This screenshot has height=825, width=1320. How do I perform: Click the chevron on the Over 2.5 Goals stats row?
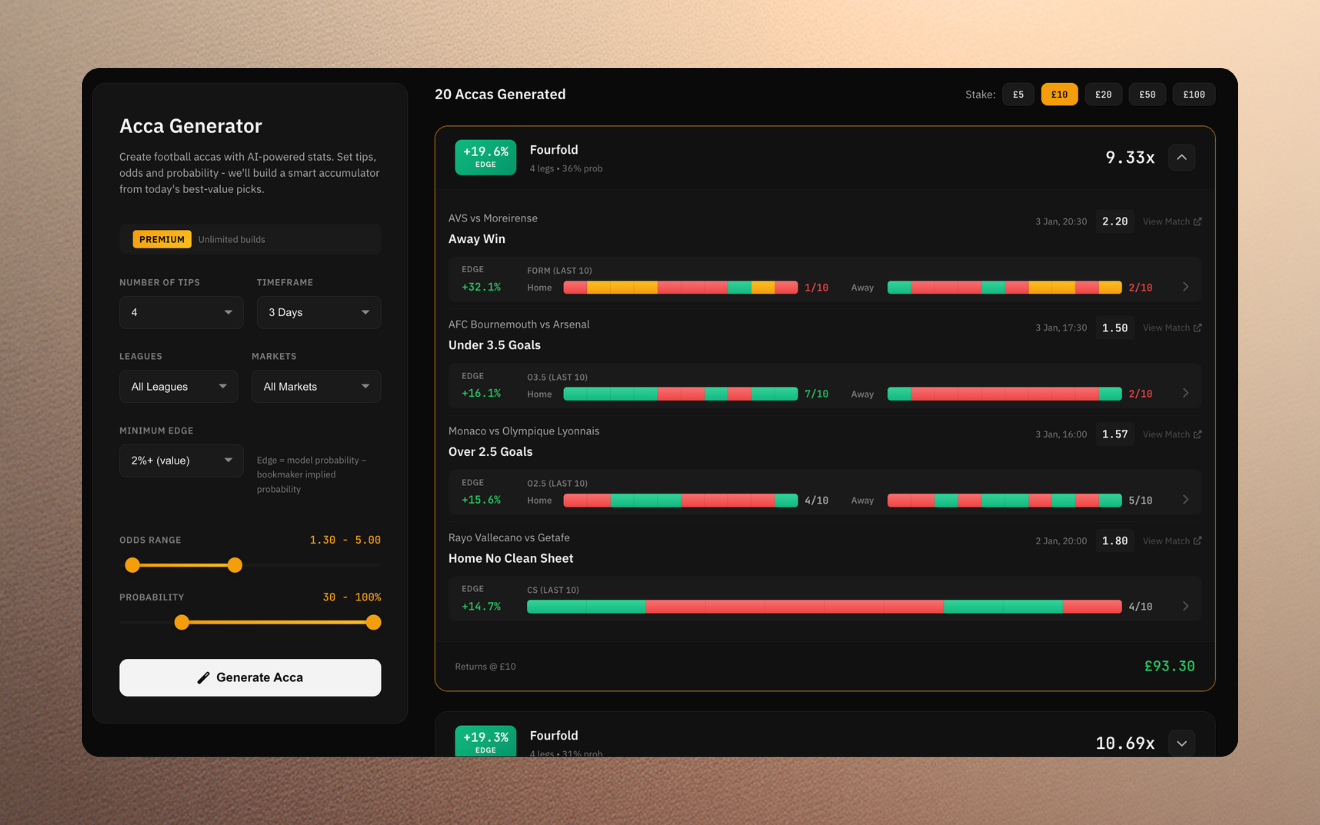click(x=1186, y=500)
